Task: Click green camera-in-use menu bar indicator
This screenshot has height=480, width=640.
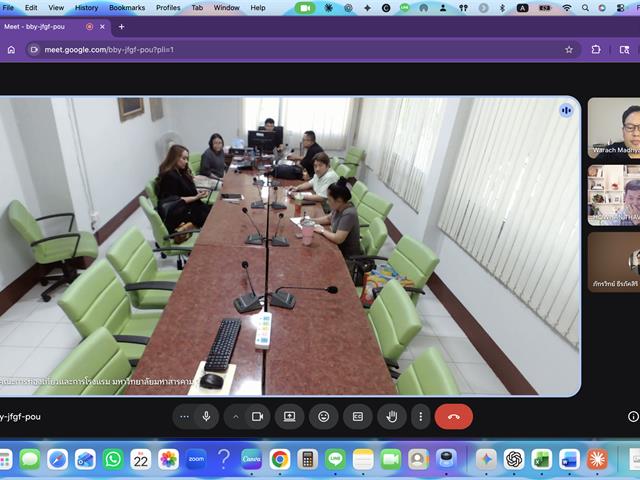Action: click(x=305, y=8)
